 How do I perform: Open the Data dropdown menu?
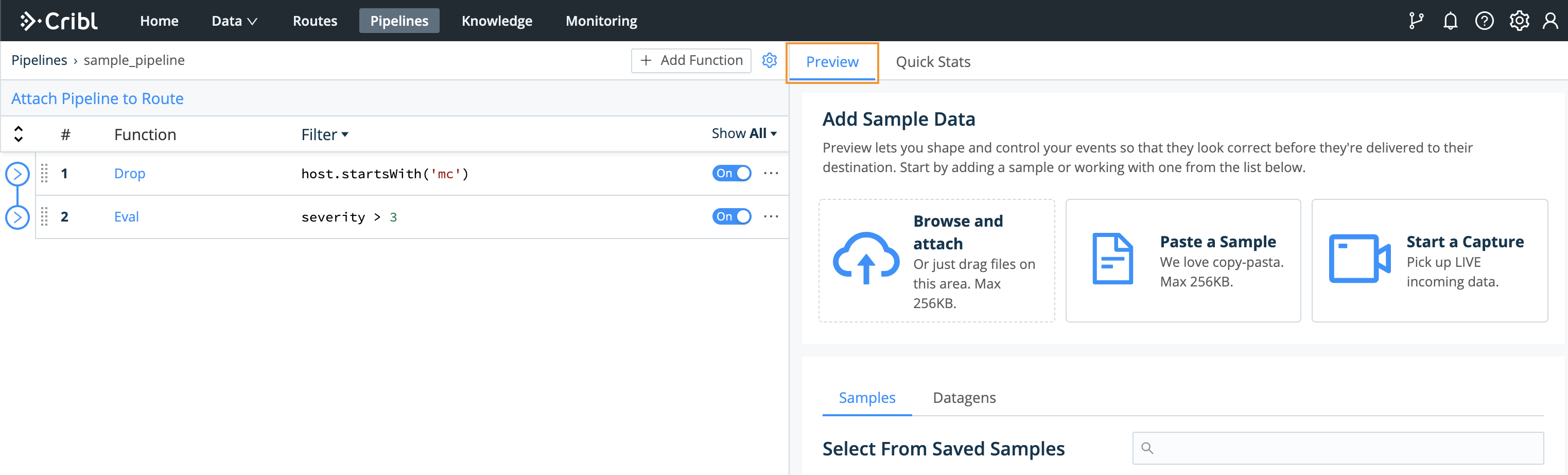click(234, 21)
